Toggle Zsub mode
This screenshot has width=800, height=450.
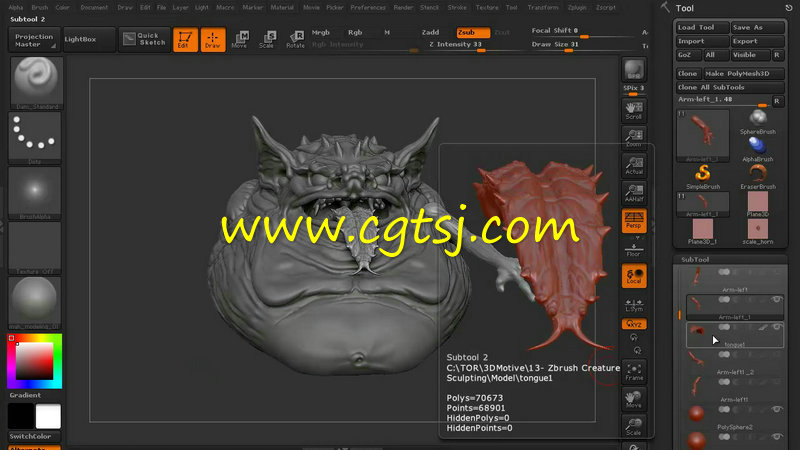tap(473, 32)
